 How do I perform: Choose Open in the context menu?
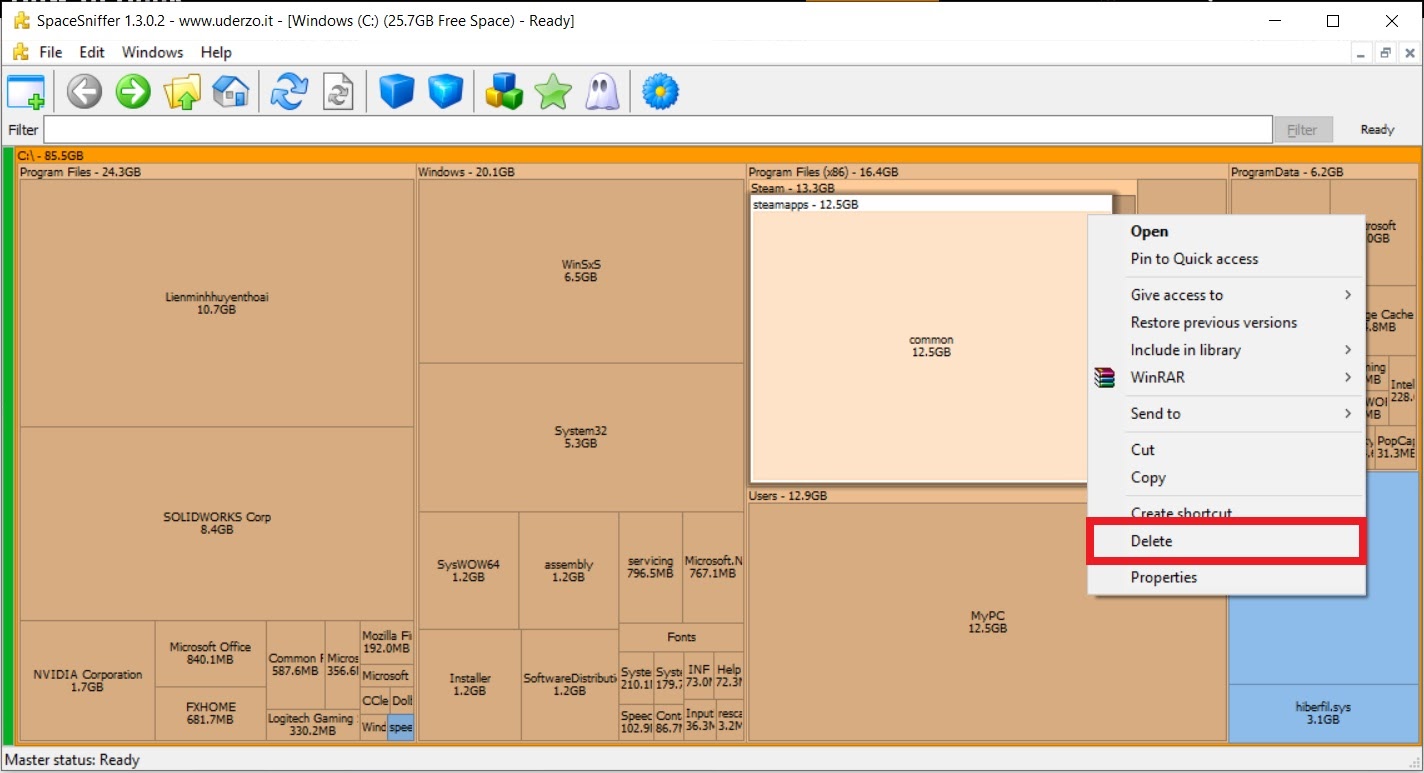pos(1227,231)
